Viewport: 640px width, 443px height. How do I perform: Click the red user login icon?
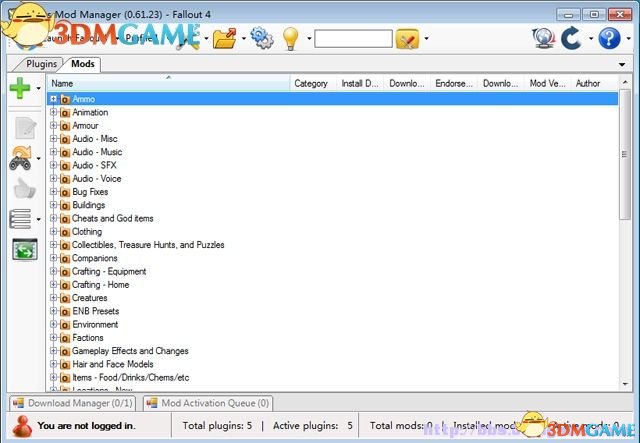pos(22,426)
